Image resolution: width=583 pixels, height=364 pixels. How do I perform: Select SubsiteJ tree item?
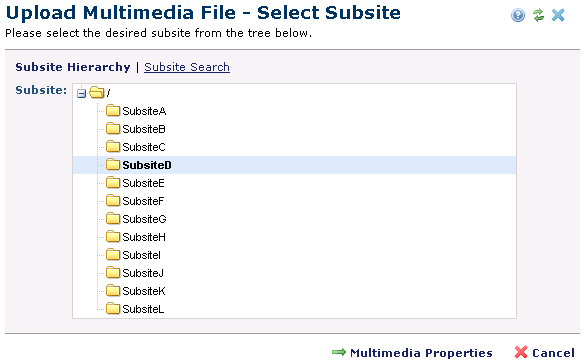(x=143, y=273)
